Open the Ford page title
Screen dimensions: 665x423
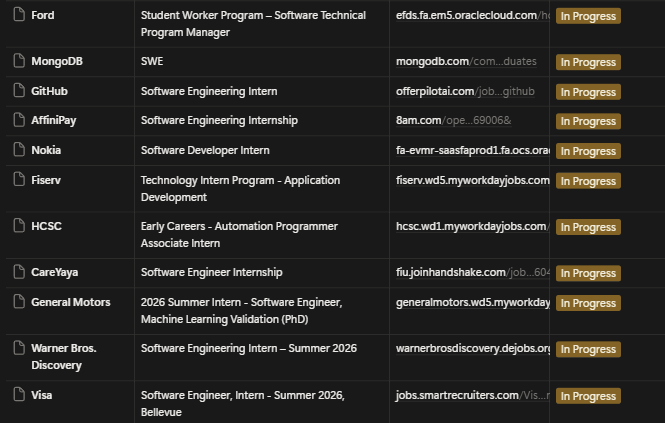43,15
